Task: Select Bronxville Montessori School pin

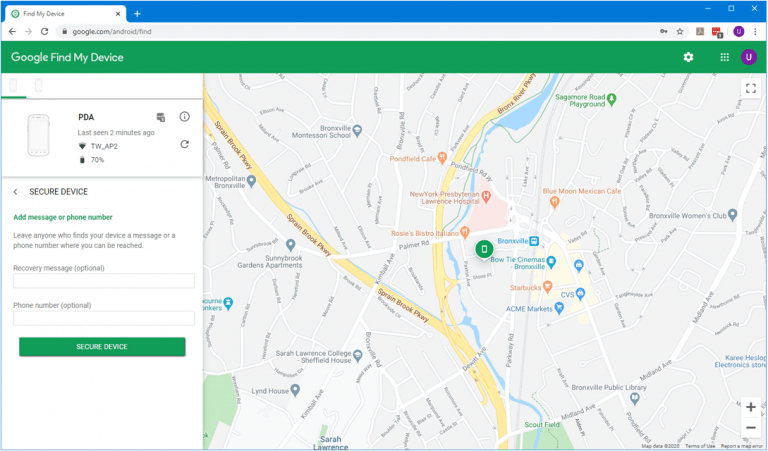Action: [x=358, y=130]
